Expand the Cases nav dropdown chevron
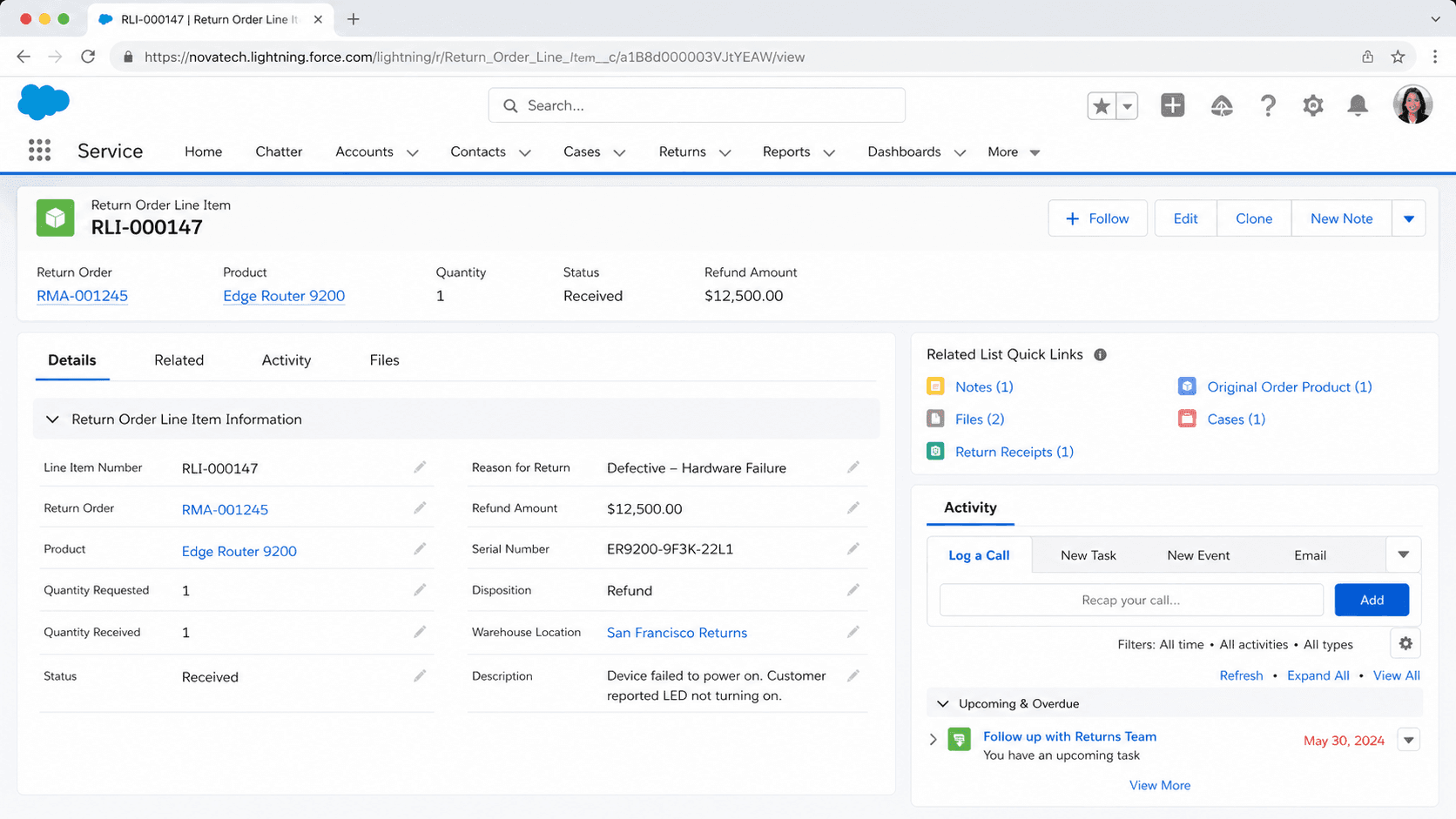 619,152
